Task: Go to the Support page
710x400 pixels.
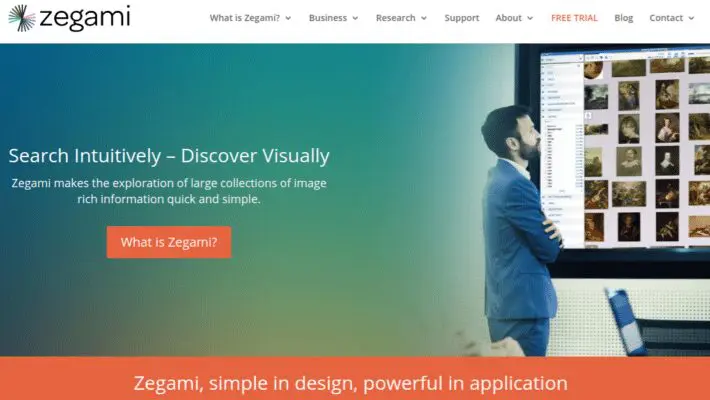Action: pyautogui.click(x=461, y=18)
